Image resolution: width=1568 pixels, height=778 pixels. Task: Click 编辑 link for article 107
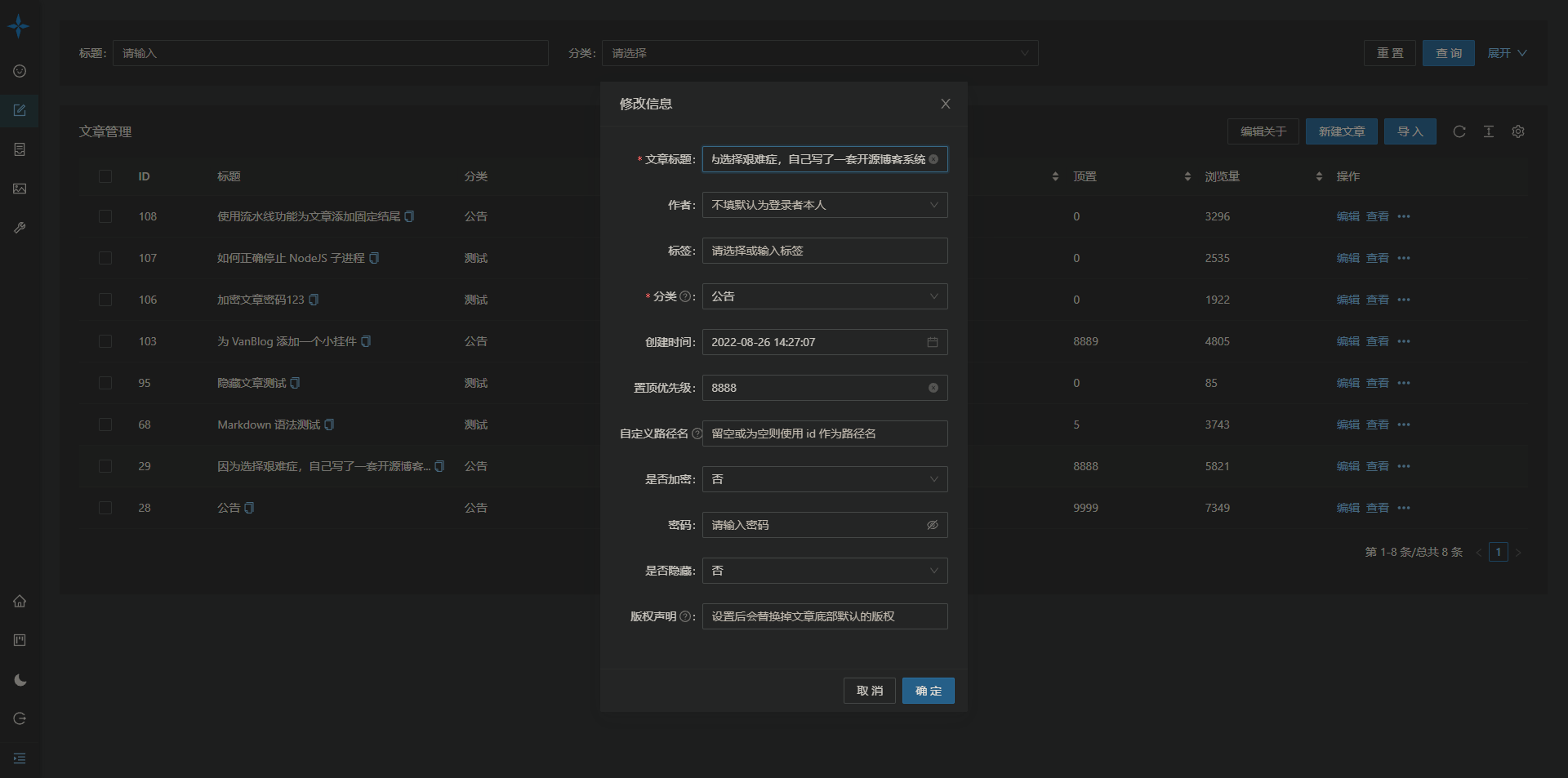(1347, 258)
